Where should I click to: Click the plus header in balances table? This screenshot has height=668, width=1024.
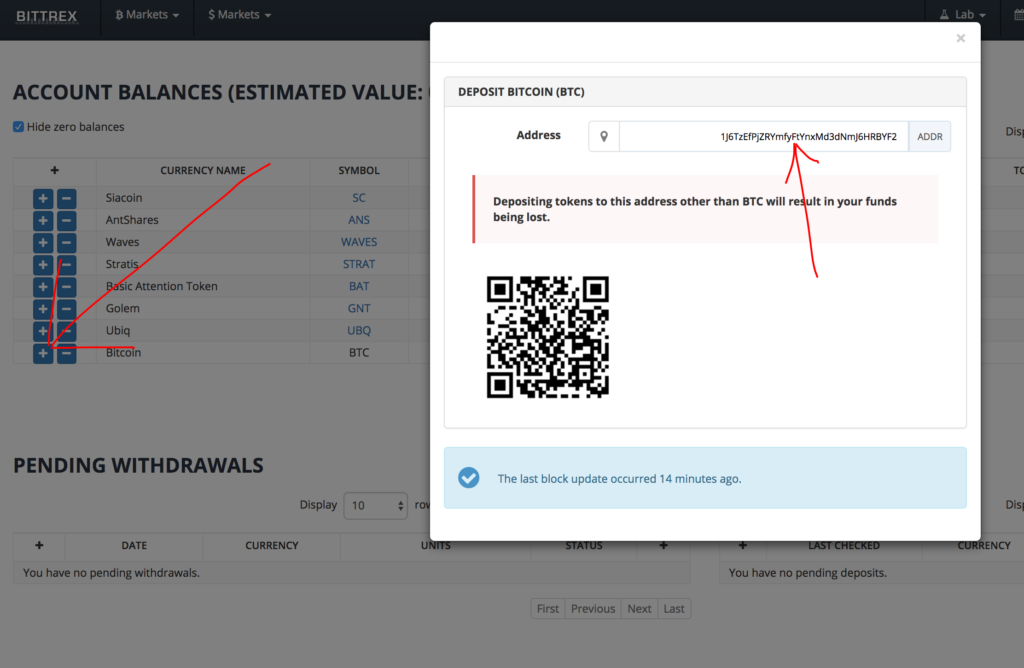55,170
